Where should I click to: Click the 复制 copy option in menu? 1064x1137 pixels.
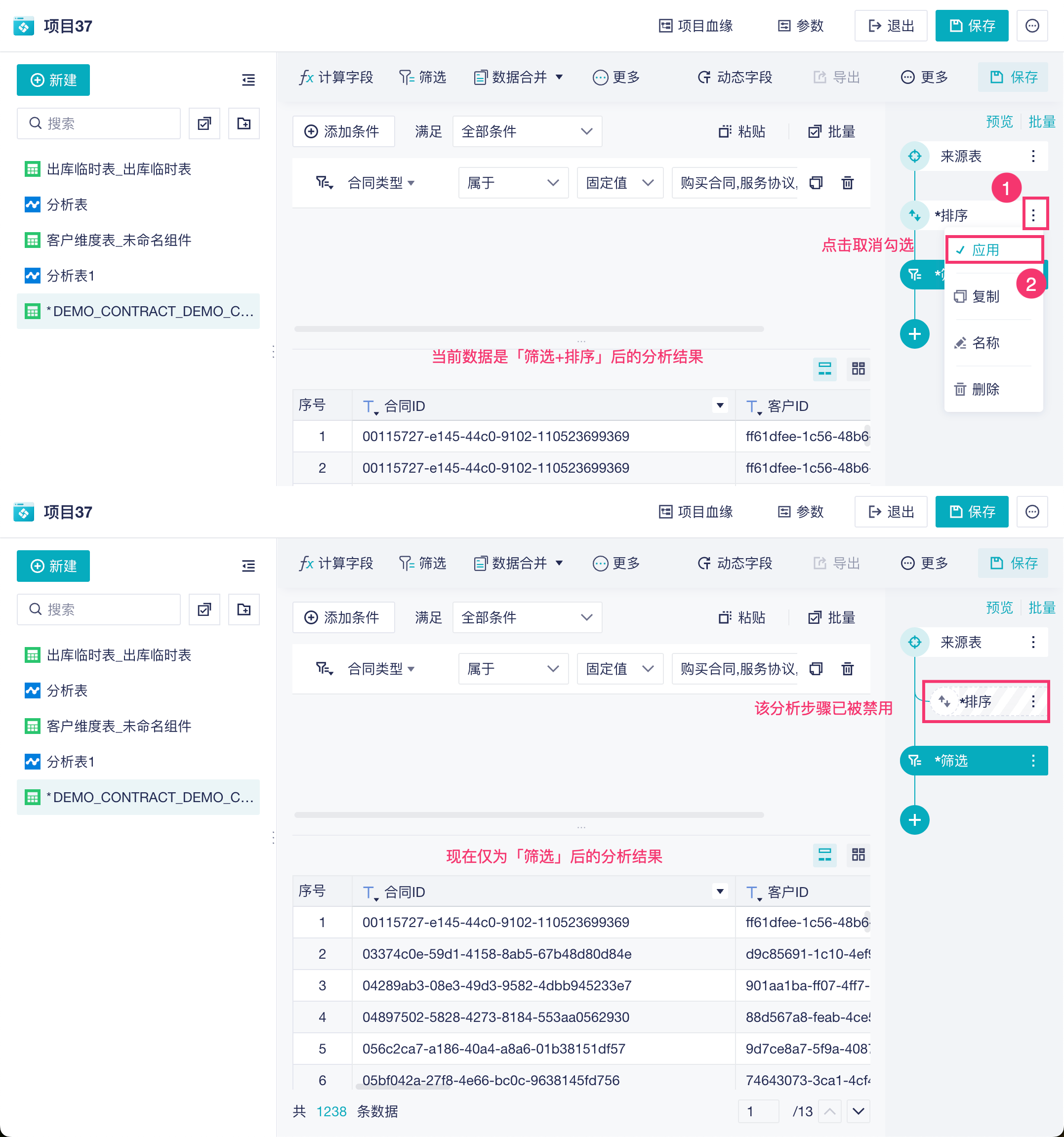pos(984,296)
